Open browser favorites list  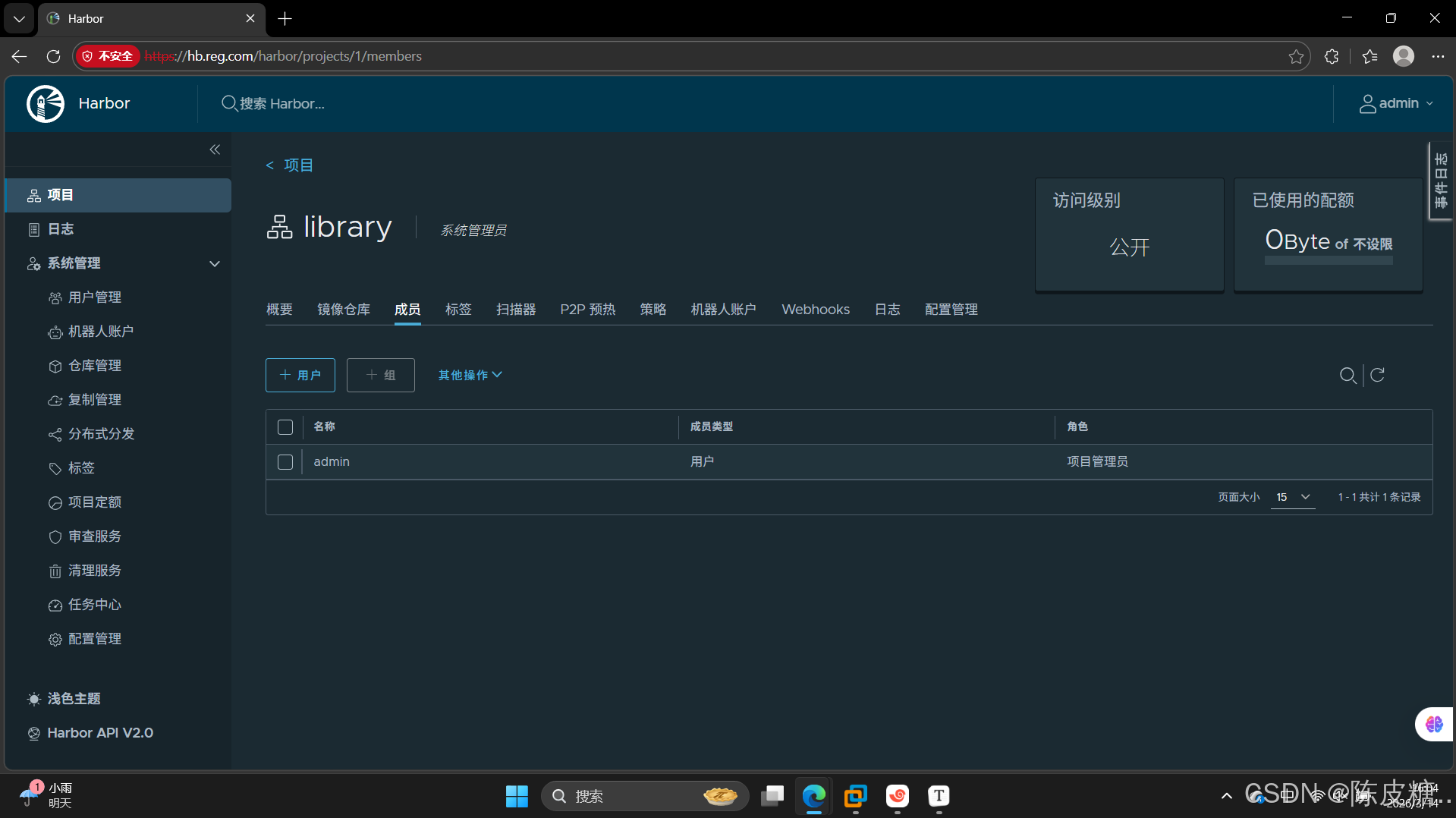1370,56
